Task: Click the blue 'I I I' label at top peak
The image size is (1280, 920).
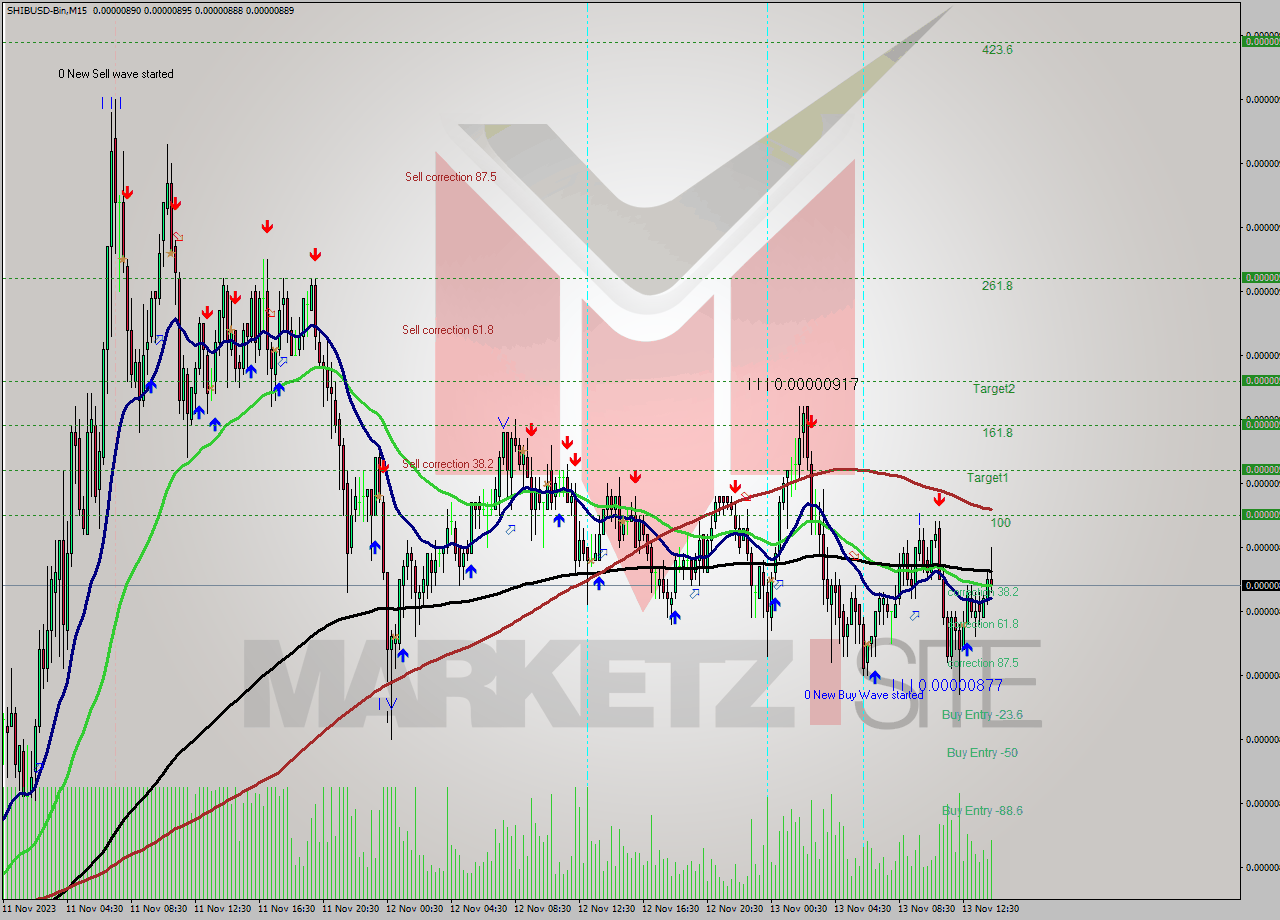Action: click(x=111, y=103)
